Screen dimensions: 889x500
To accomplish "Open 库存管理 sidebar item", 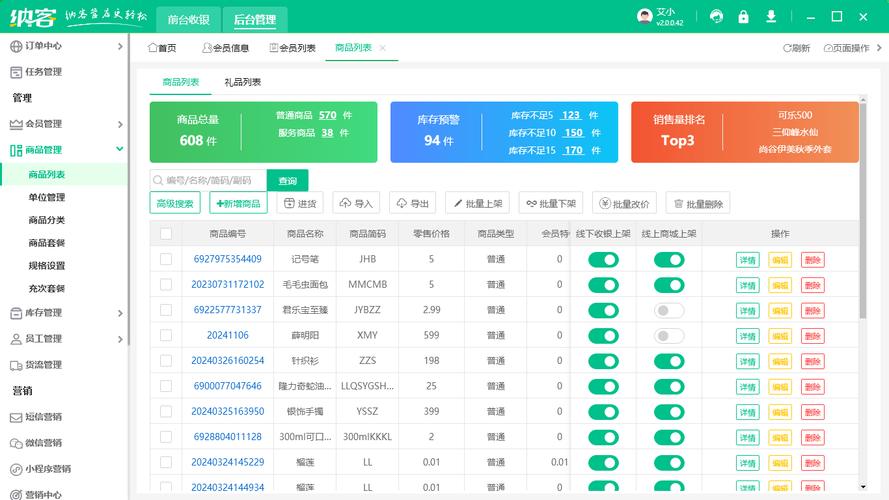I will coord(64,313).
